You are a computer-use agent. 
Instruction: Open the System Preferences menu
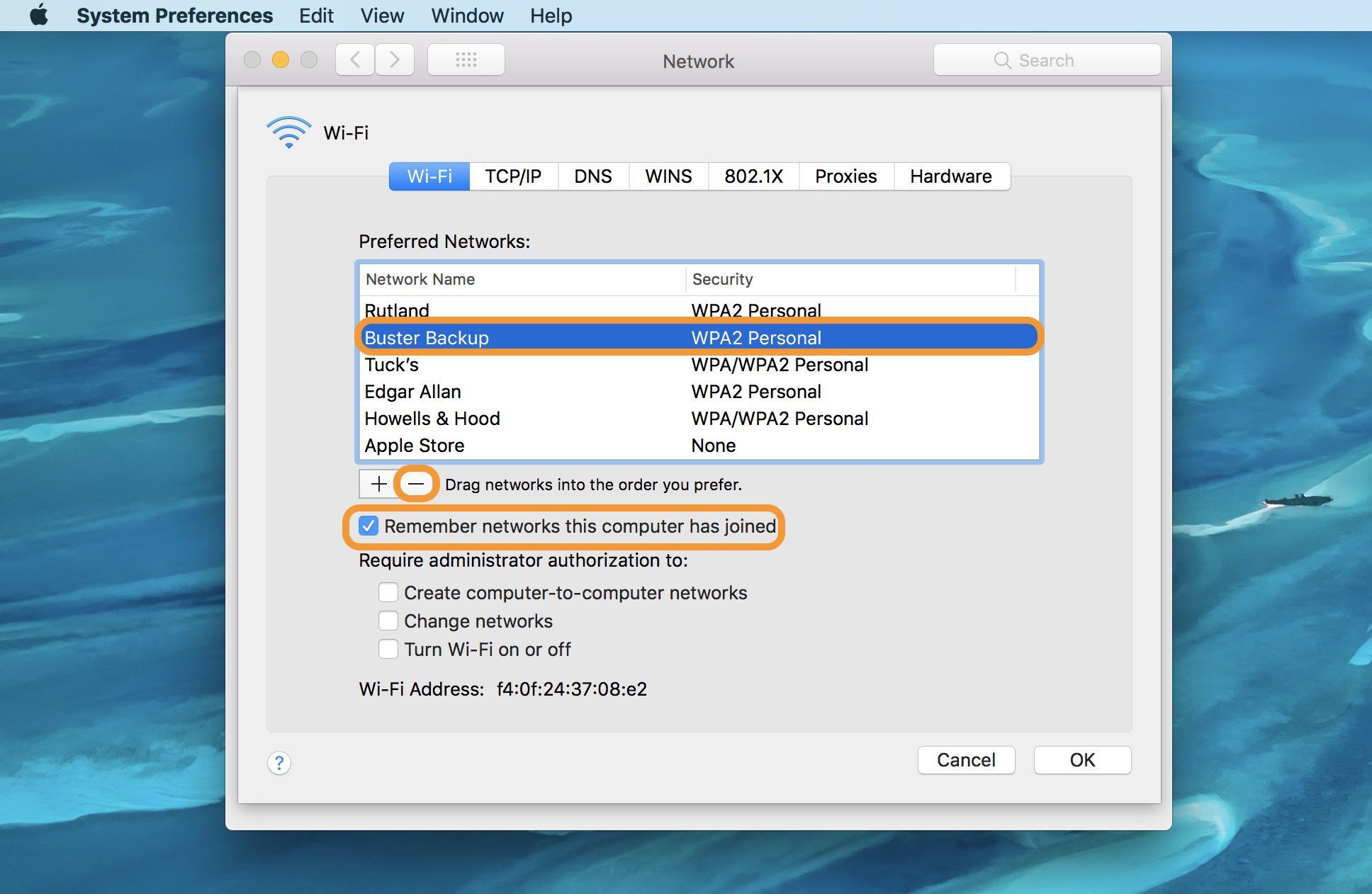(174, 16)
